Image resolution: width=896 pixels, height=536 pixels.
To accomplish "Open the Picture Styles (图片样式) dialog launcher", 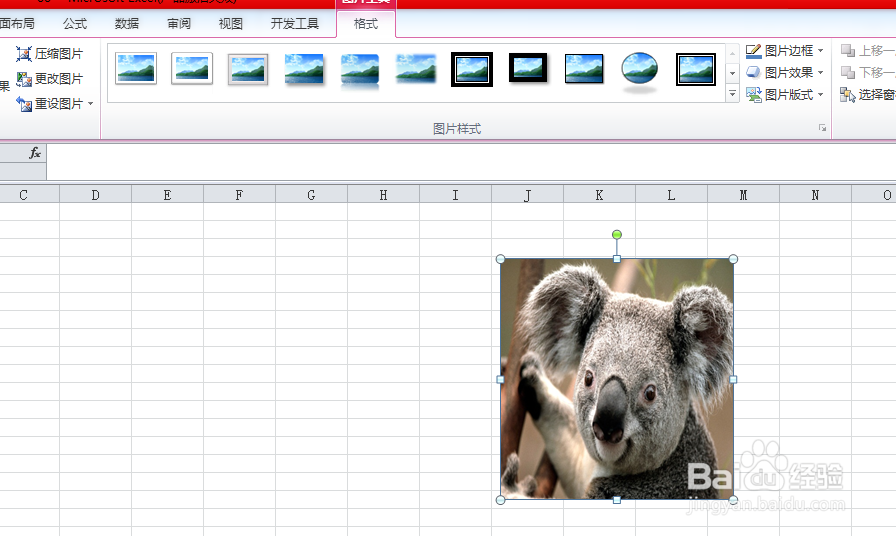I will [x=822, y=128].
